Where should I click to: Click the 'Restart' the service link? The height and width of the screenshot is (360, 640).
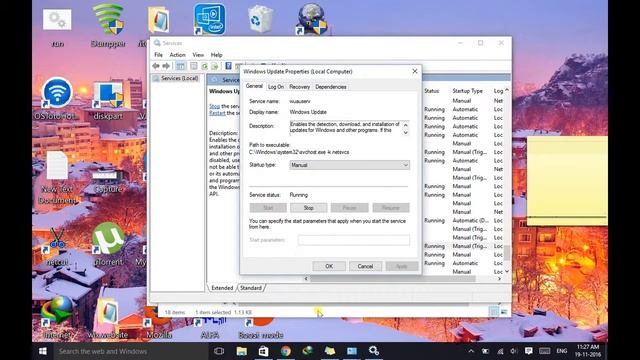(x=217, y=113)
